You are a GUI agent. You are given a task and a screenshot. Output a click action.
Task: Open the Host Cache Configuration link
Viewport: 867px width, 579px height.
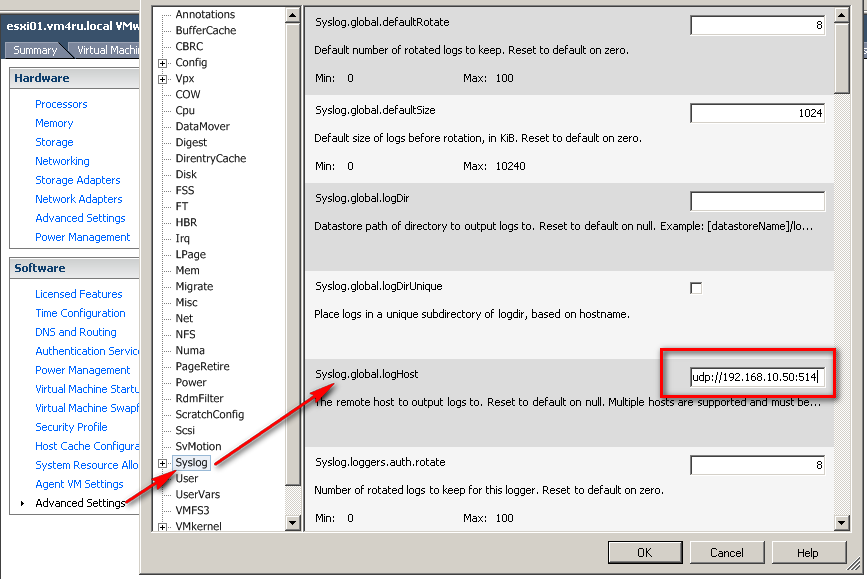point(87,446)
